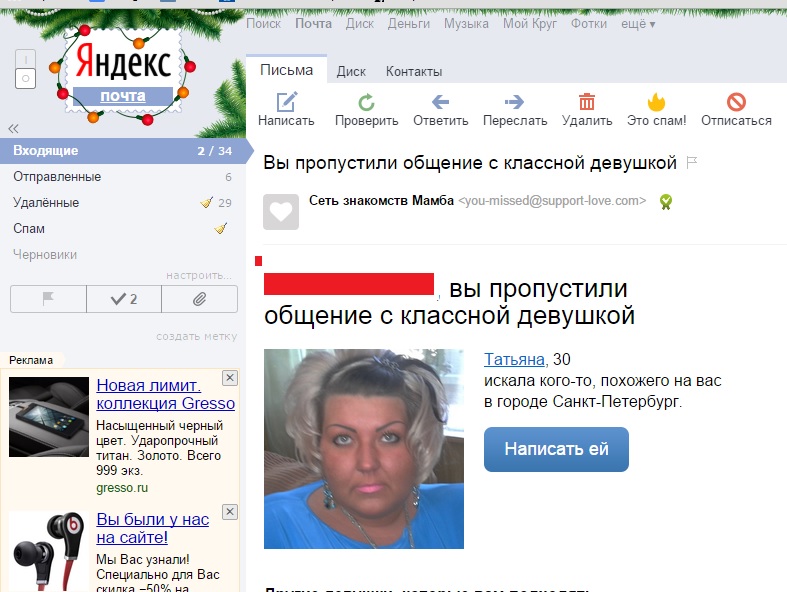Mark the email with the Это спам! icon
This screenshot has width=787, height=592.
656,102
